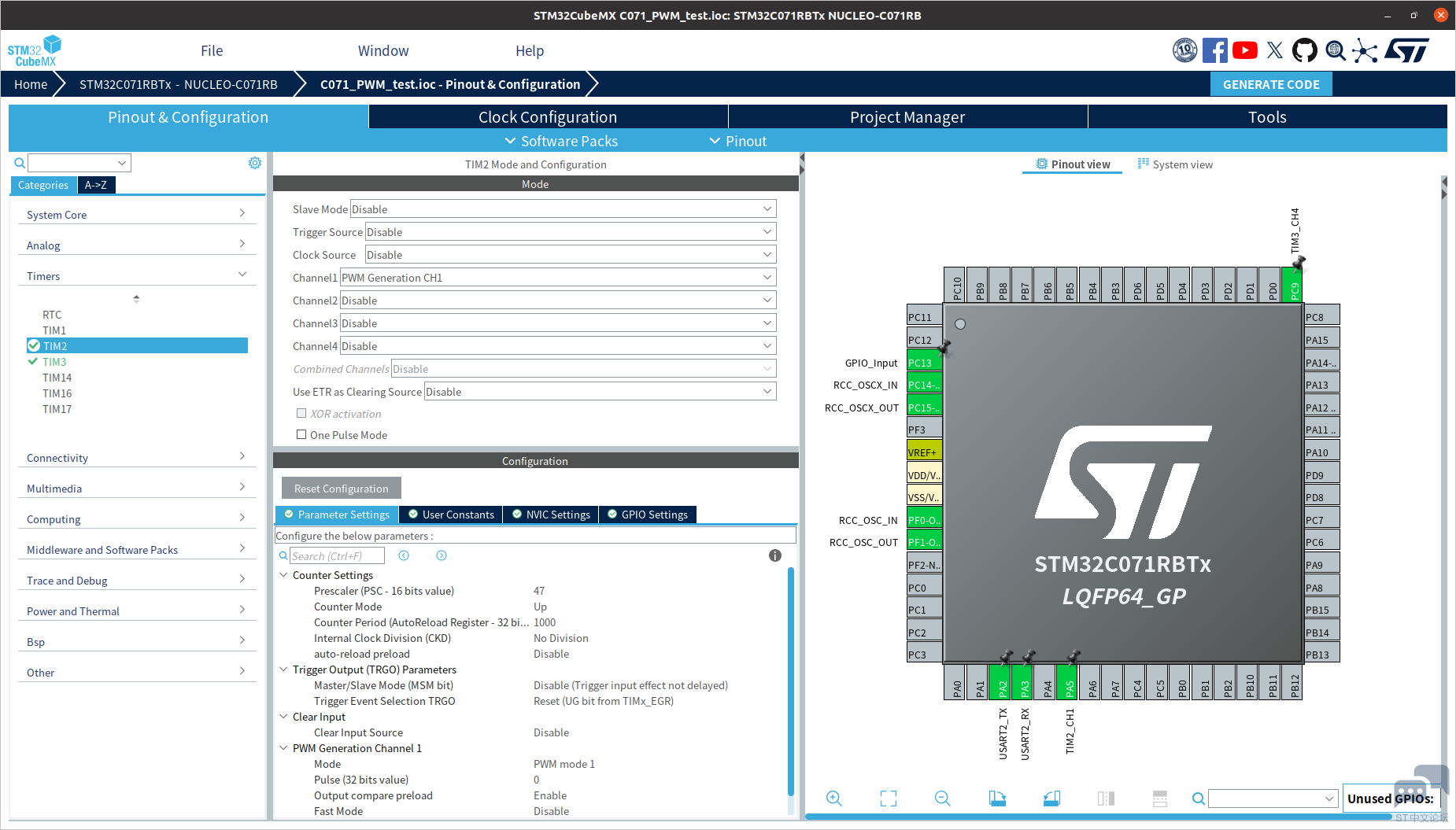Open the User Constants tab
1456x830 pixels.
[451, 515]
